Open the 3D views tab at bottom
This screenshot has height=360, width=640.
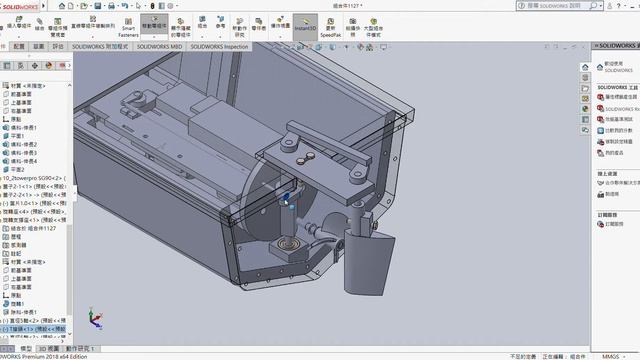pyautogui.click(x=49, y=349)
